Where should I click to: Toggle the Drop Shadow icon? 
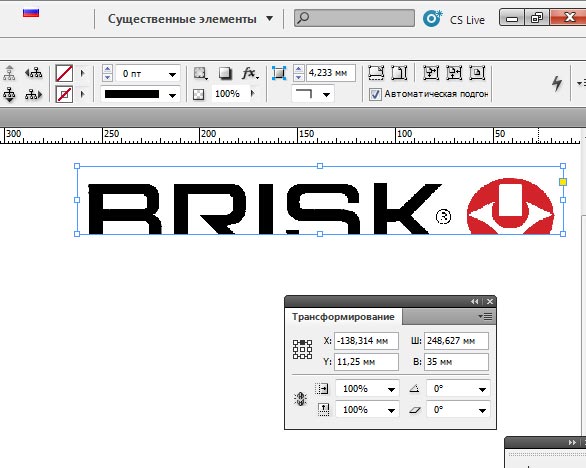point(225,73)
